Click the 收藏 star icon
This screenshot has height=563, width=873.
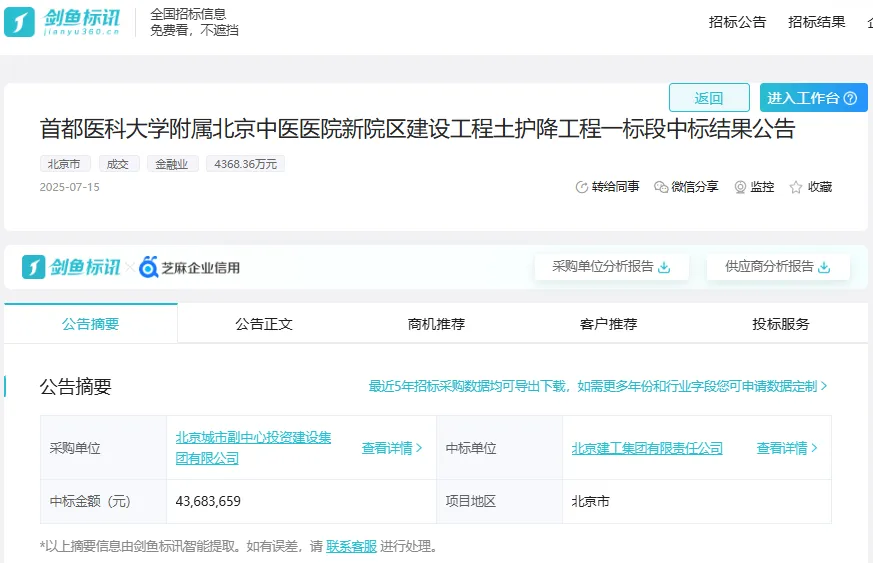click(796, 187)
